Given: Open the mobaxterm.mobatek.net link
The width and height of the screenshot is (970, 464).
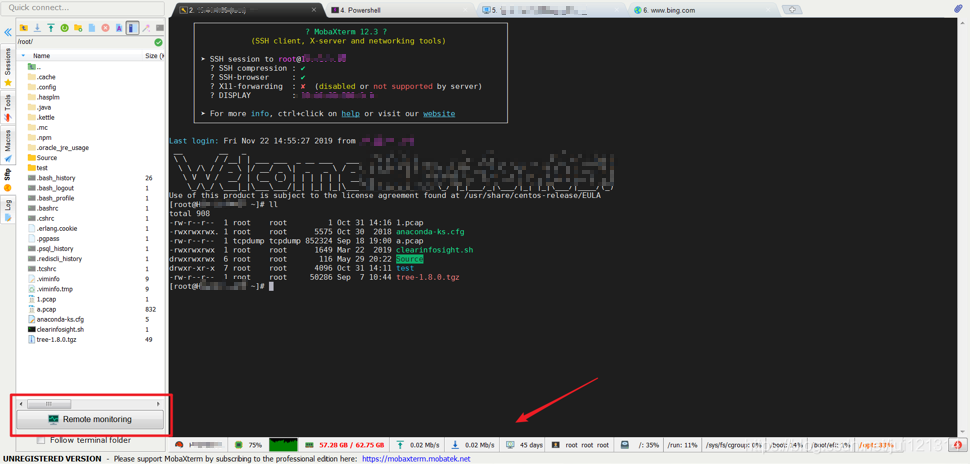Looking at the screenshot, I should [416, 459].
